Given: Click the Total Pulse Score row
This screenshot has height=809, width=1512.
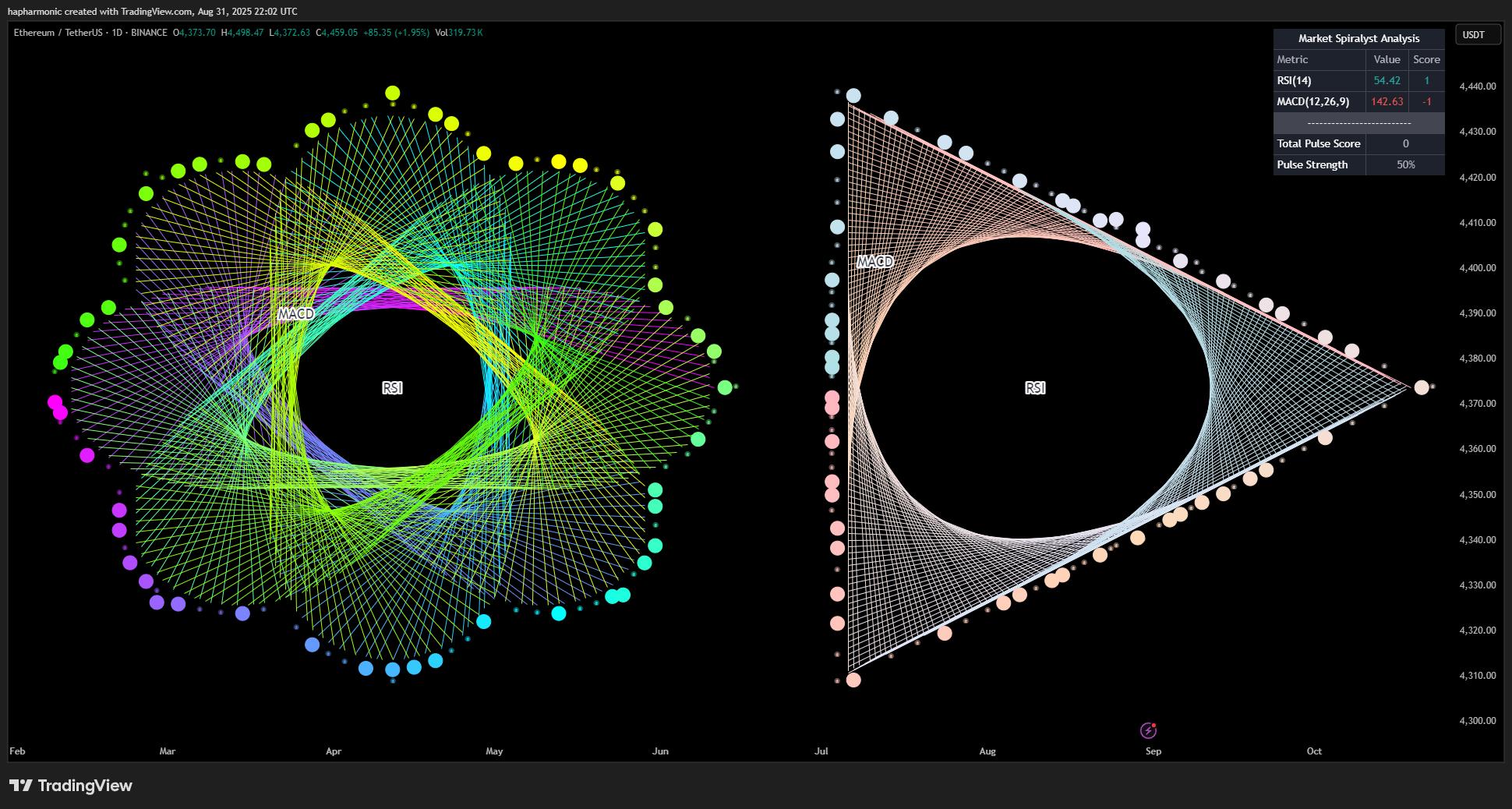Looking at the screenshot, I should click(1358, 143).
